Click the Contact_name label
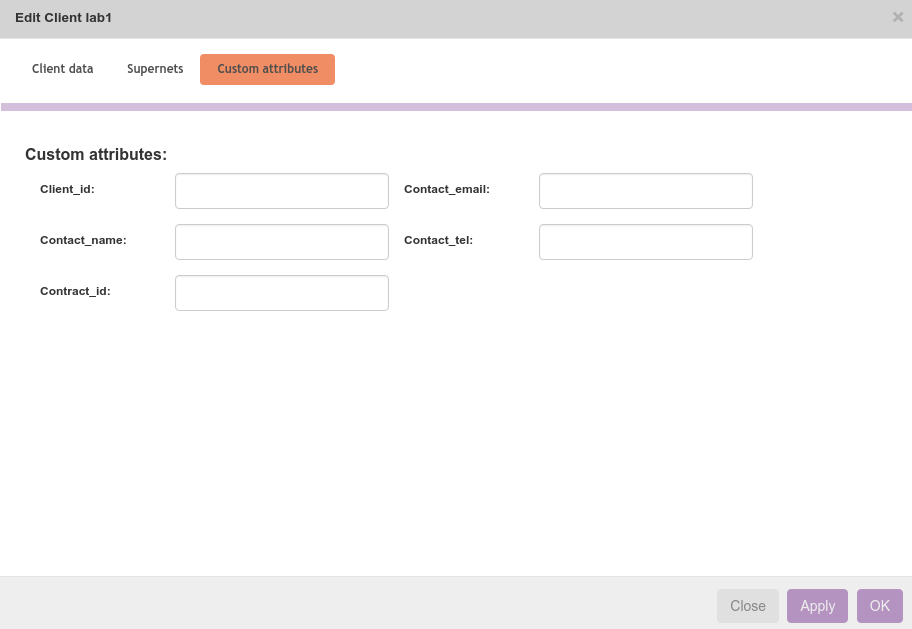 point(83,240)
